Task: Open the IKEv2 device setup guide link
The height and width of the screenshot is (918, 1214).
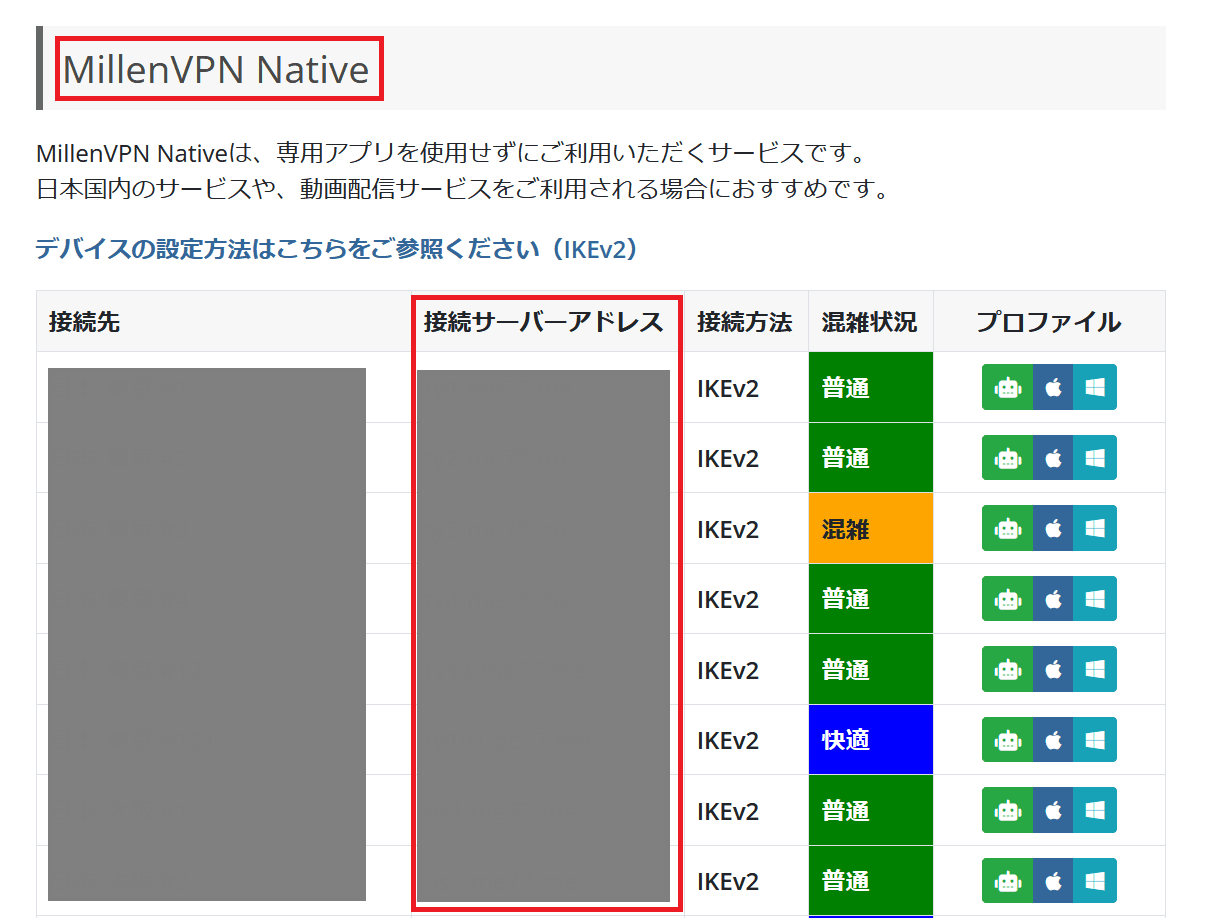Action: pos(336,249)
